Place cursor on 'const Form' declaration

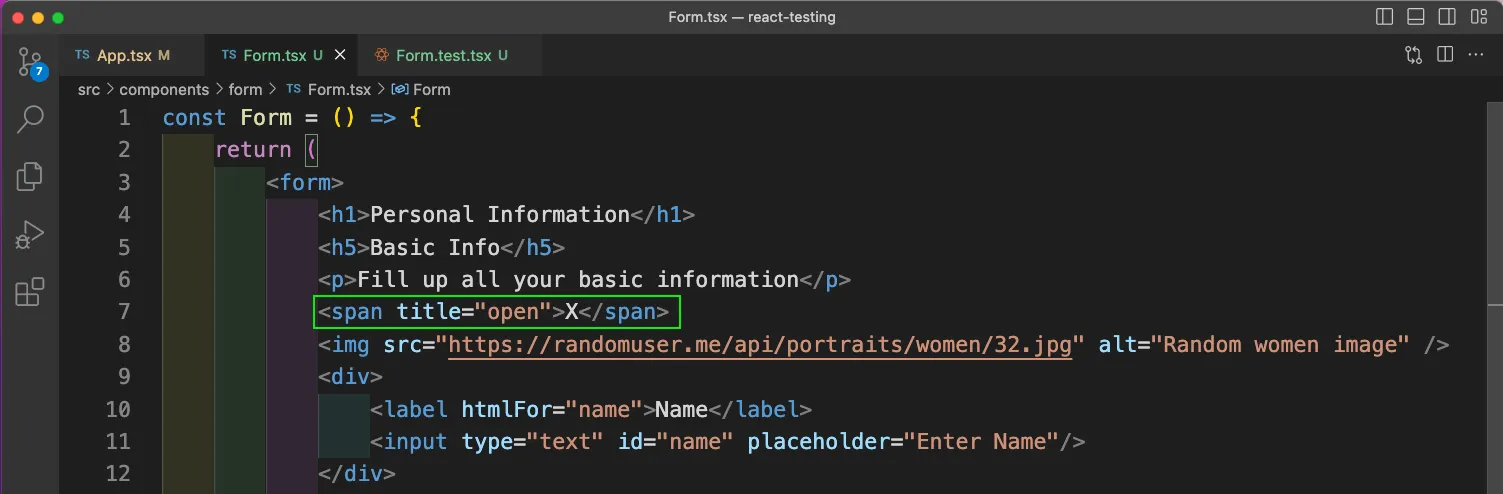[x=227, y=118]
